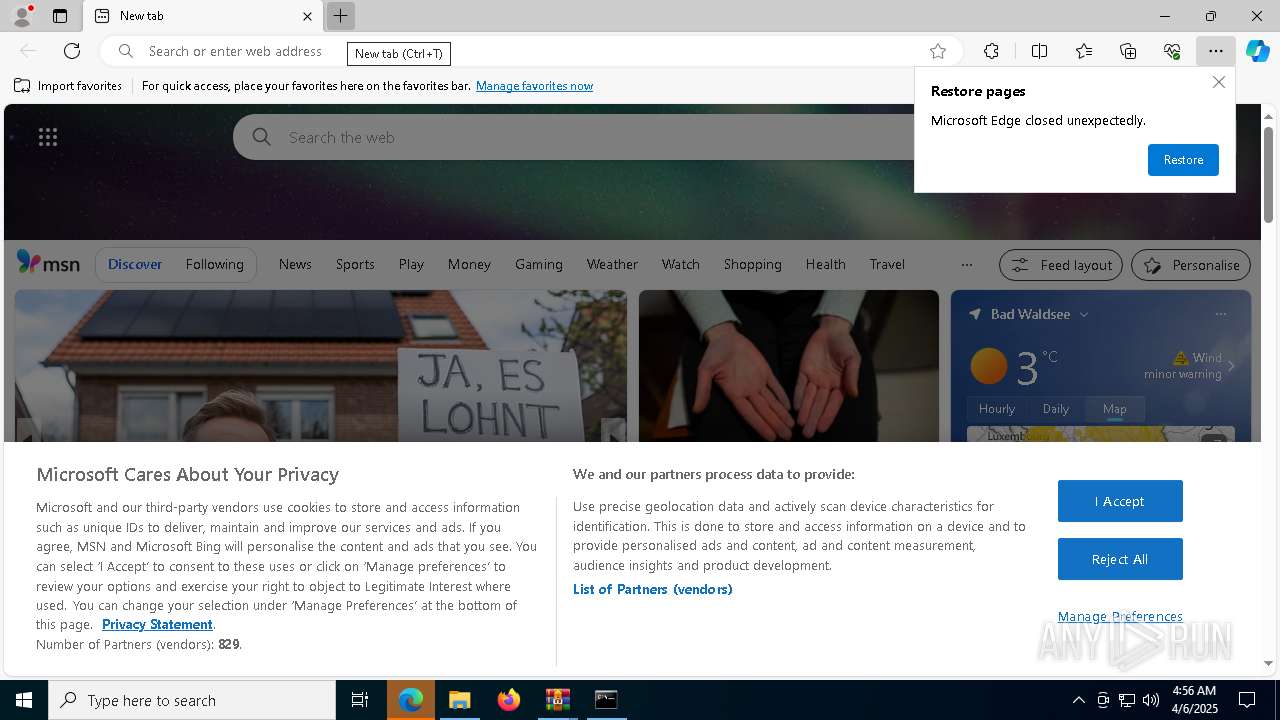Image resolution: width=1280 pixels, height=720 pixels.
Task: Click Reject All cookies
Action: point(1120,559)
